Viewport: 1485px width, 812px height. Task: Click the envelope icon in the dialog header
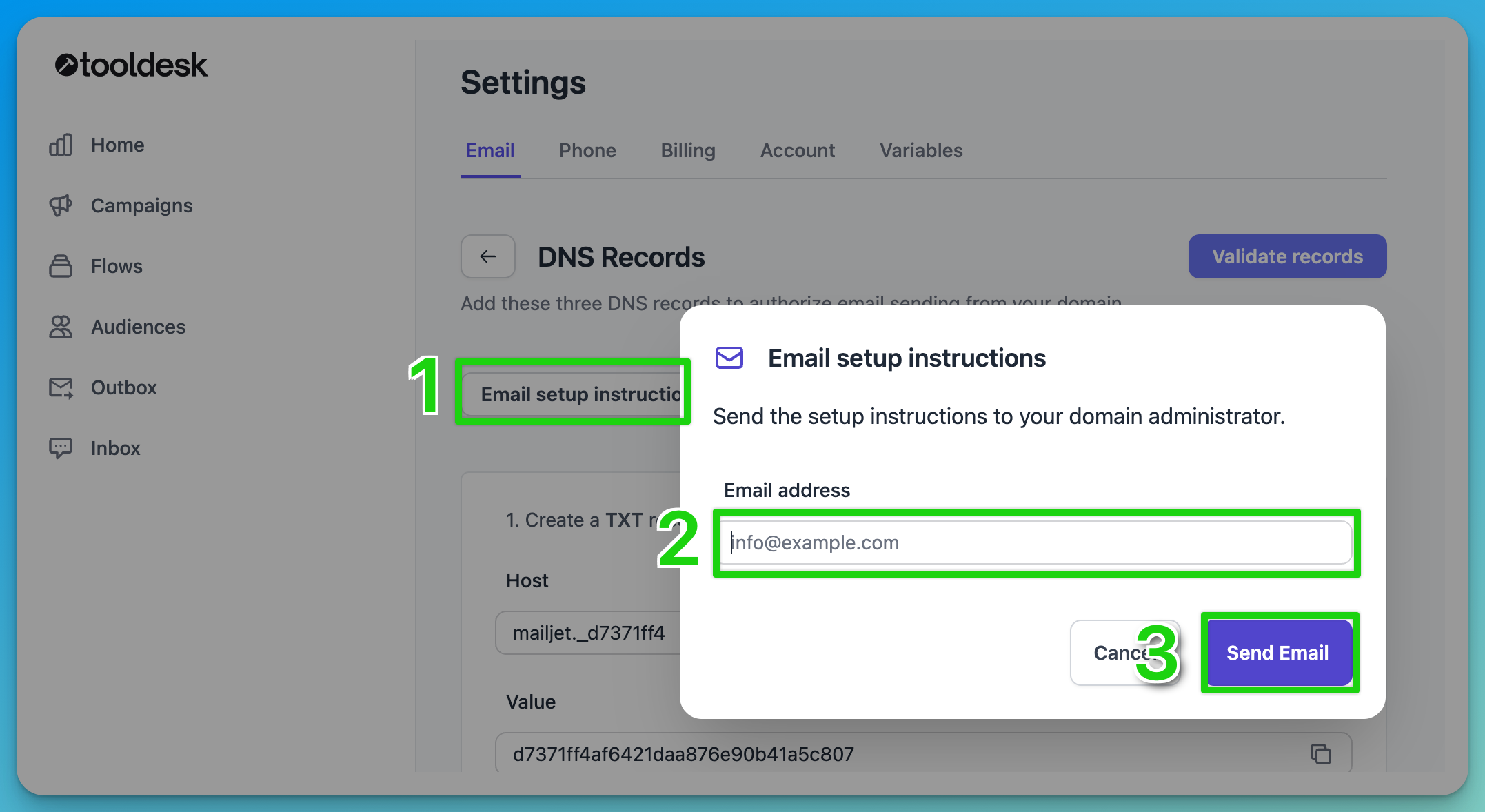[x=729, y=358]
